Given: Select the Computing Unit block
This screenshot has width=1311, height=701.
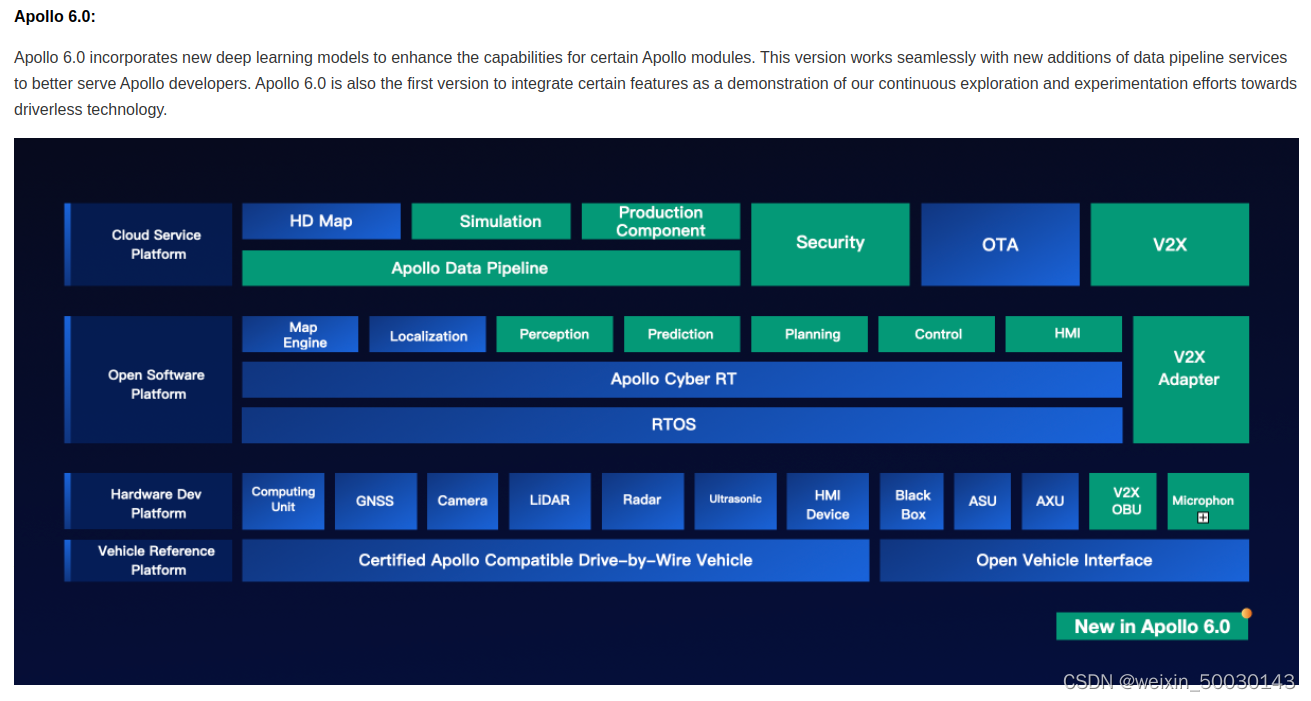Looking at the screenshot, I should (x=283, y=501).
